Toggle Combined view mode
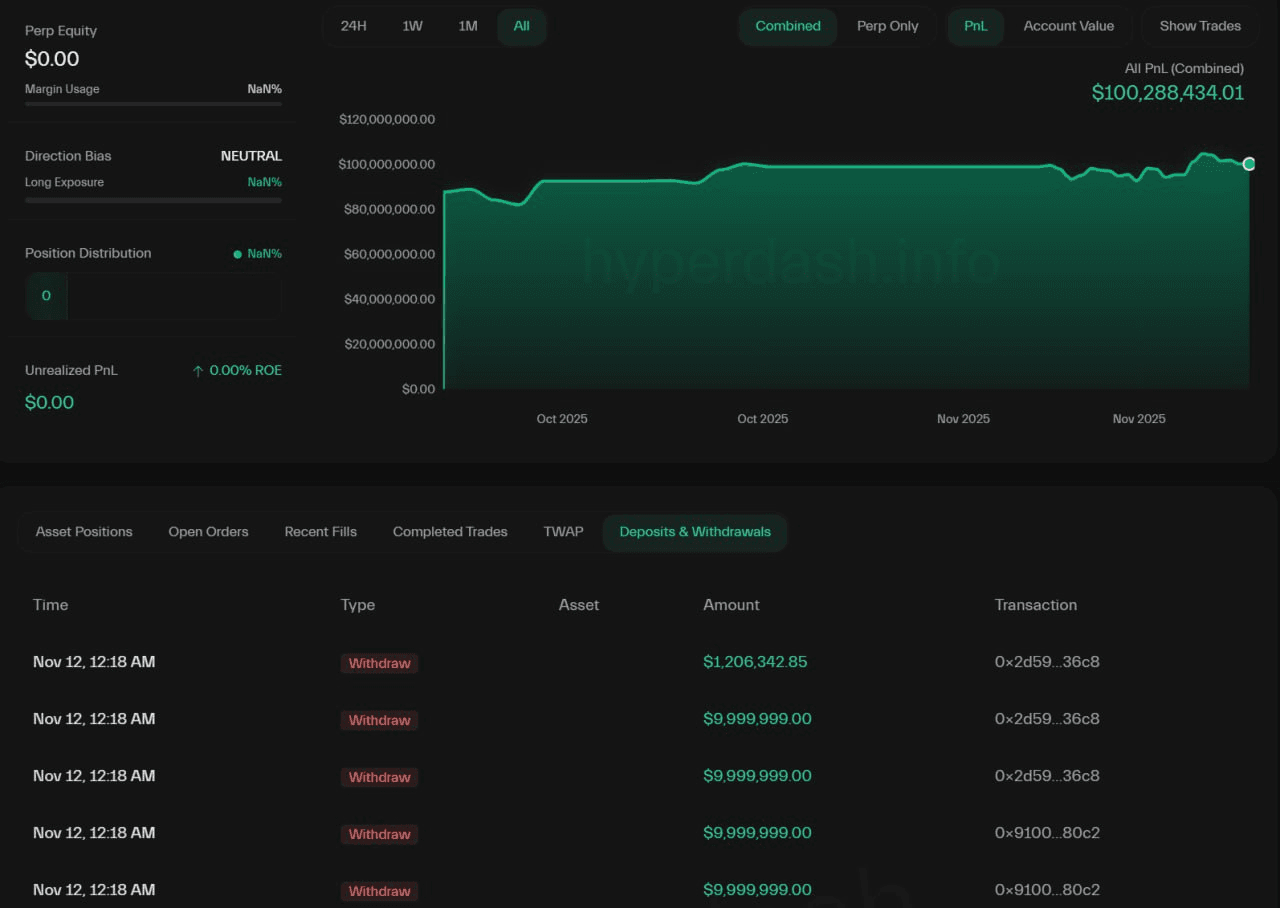1280x908 pixels. (x=787, y=26)
